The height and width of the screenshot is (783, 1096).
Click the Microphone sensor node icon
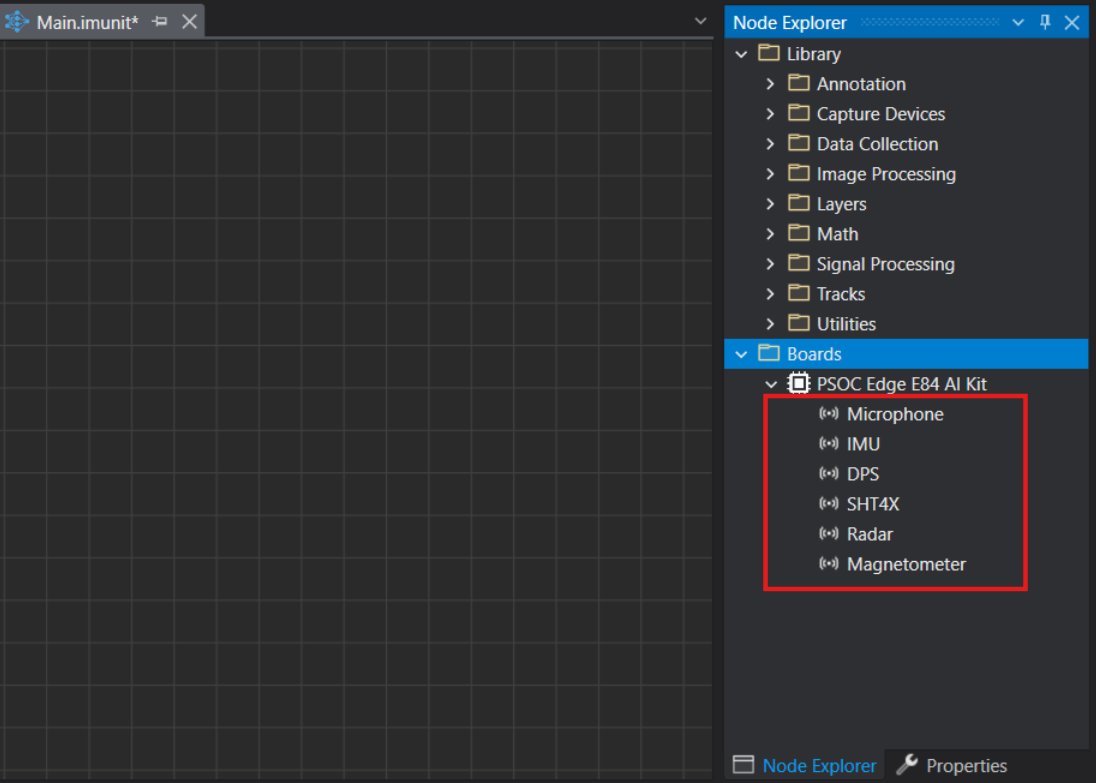(x=828, y=414)
